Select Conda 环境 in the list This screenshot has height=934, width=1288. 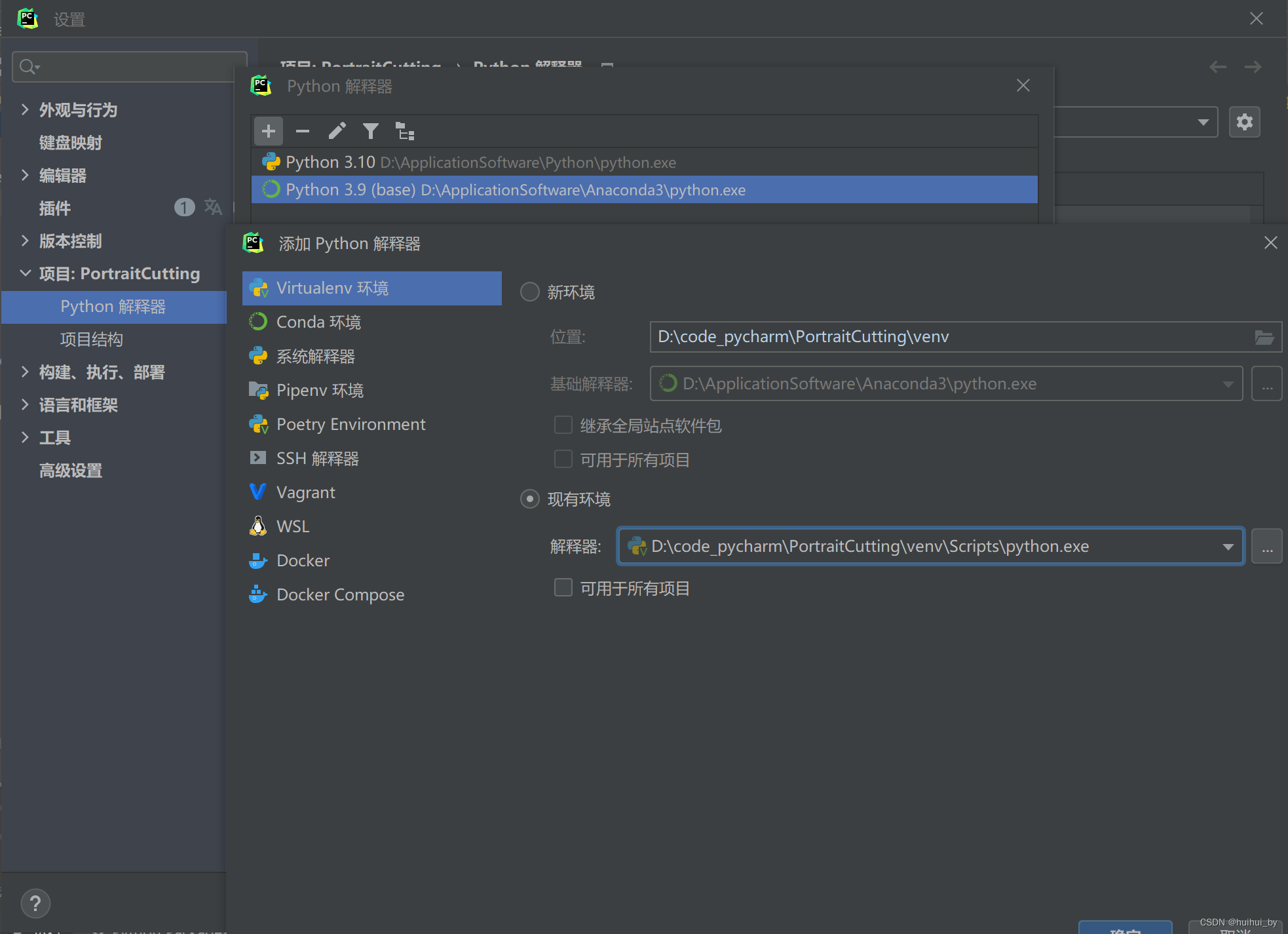tap(318, 322)
